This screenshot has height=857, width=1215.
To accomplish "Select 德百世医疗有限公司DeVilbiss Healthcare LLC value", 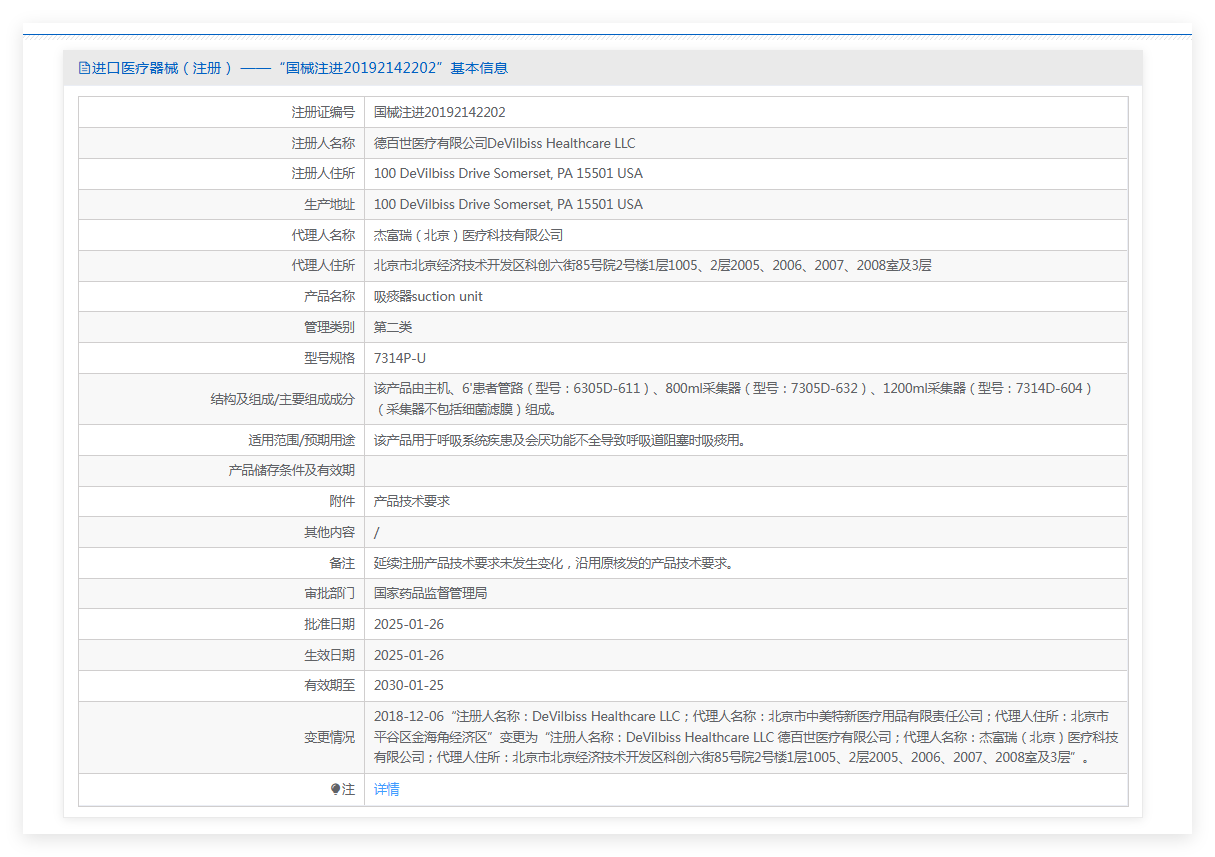I will [505, 143].
